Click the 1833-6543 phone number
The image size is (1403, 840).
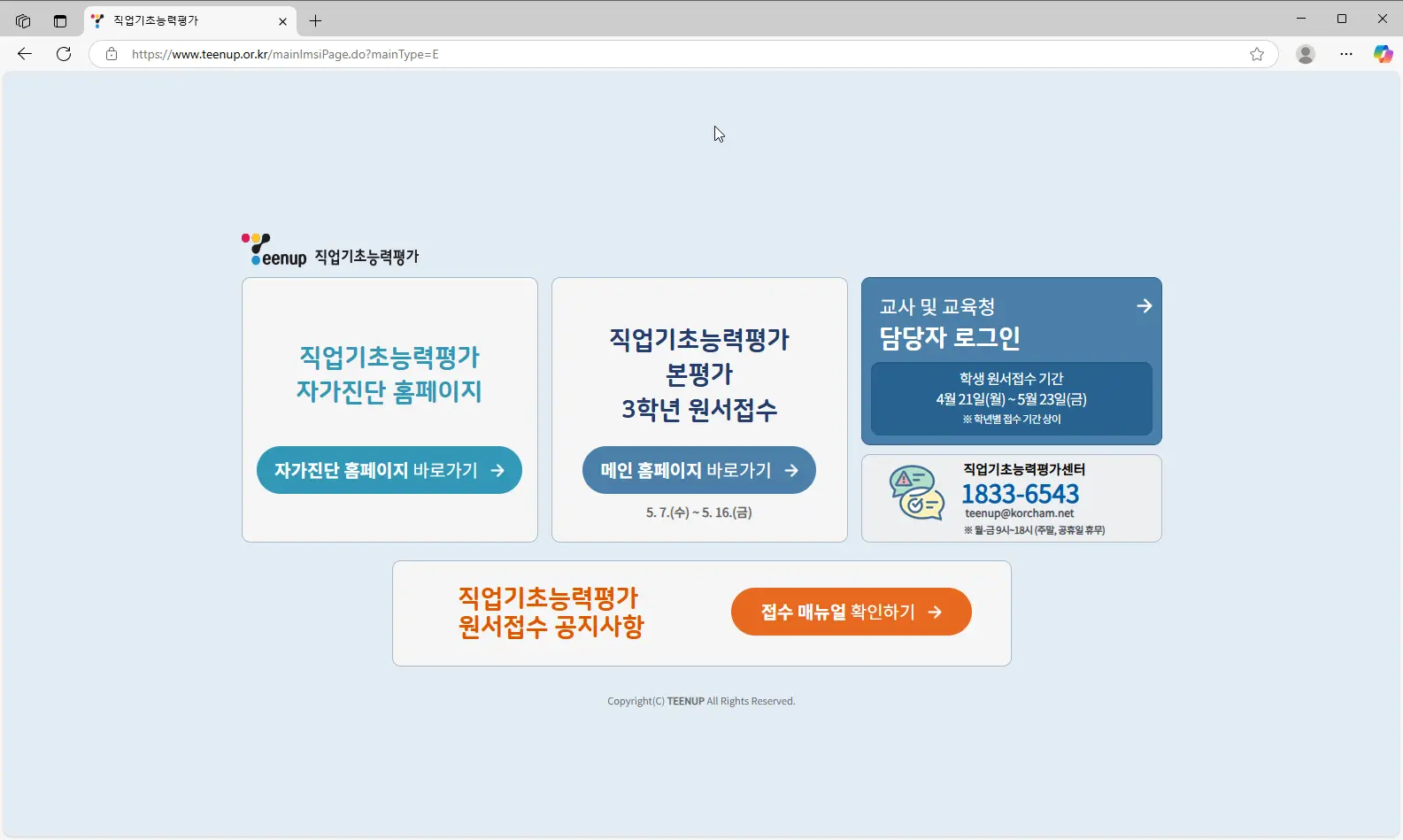(1021, 493)
